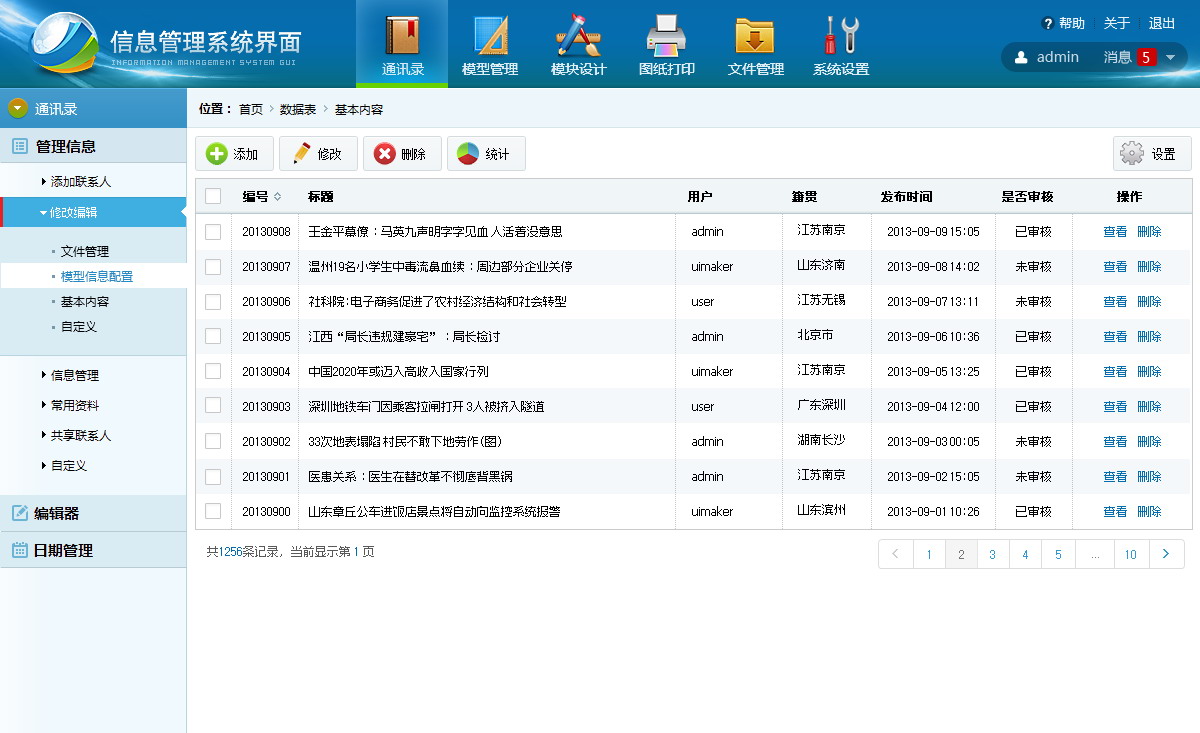Sort the table by 编号 column arrow
Screen dimensions: 1200x733
pos(278,196)
